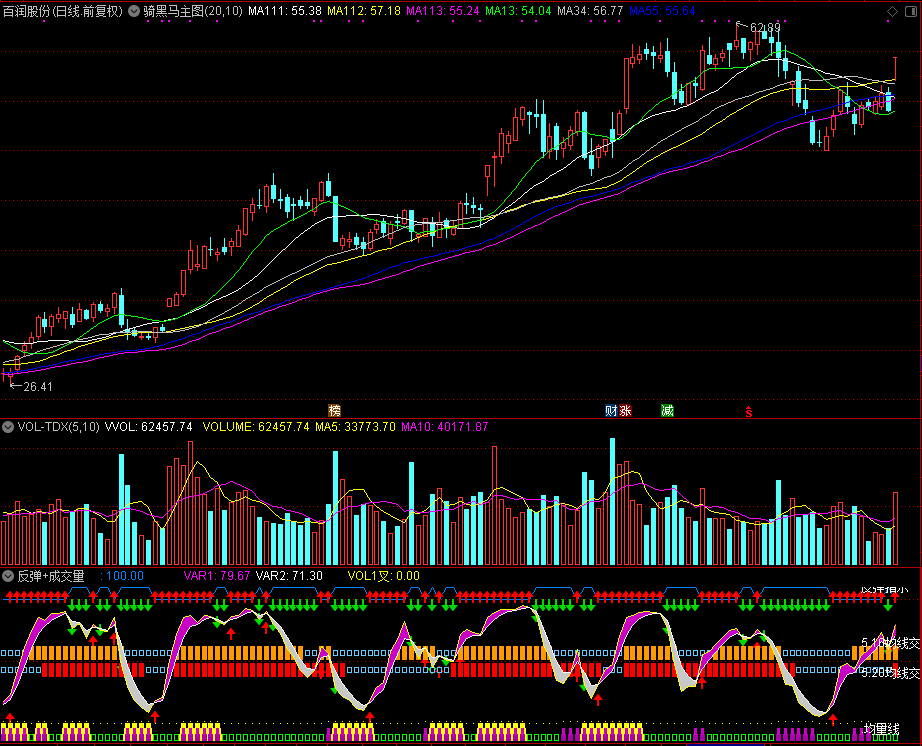
Task: Click the 62.89 high price label
Action: [765, 28]
